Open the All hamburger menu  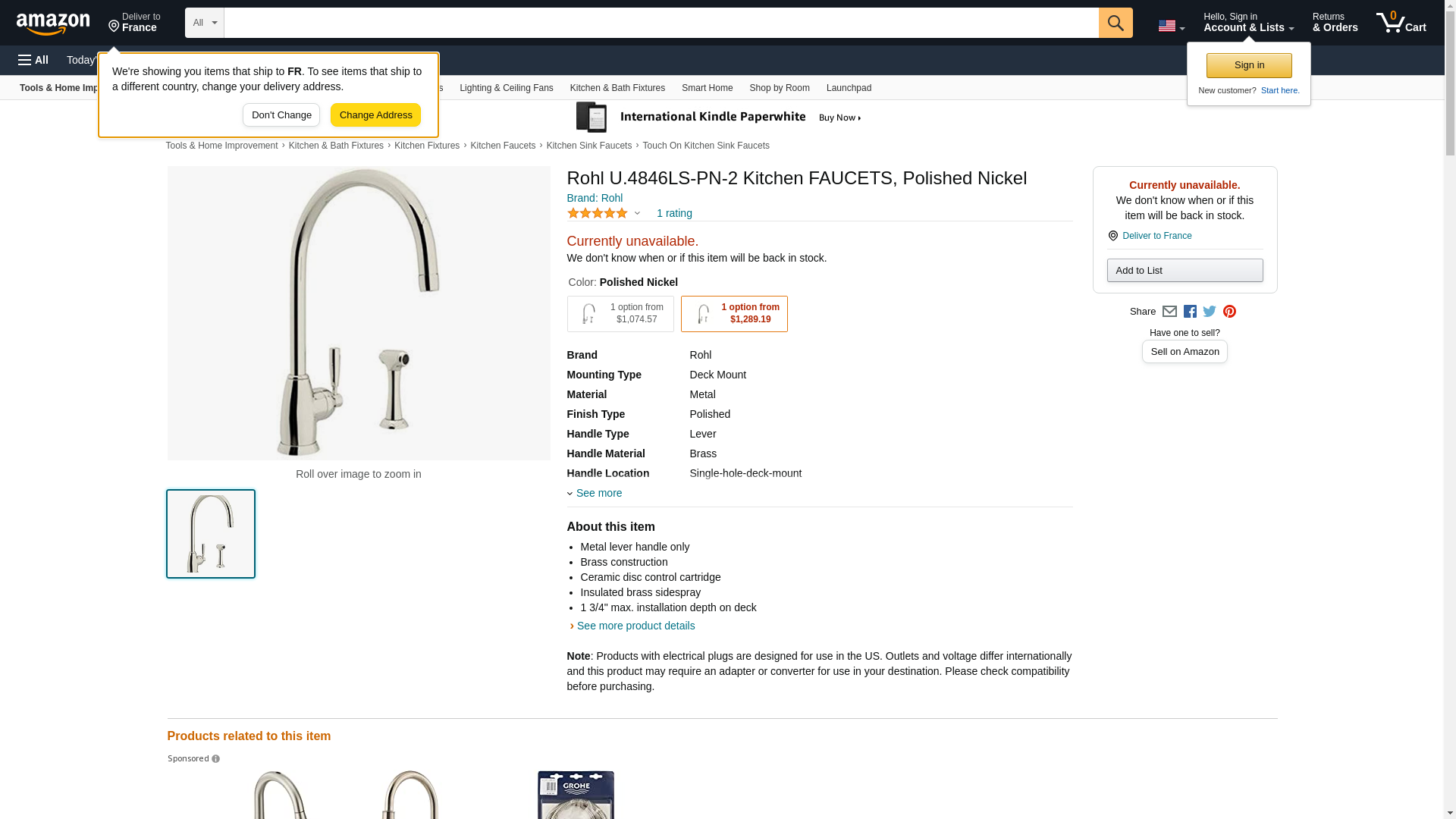[x=33, y=60]
